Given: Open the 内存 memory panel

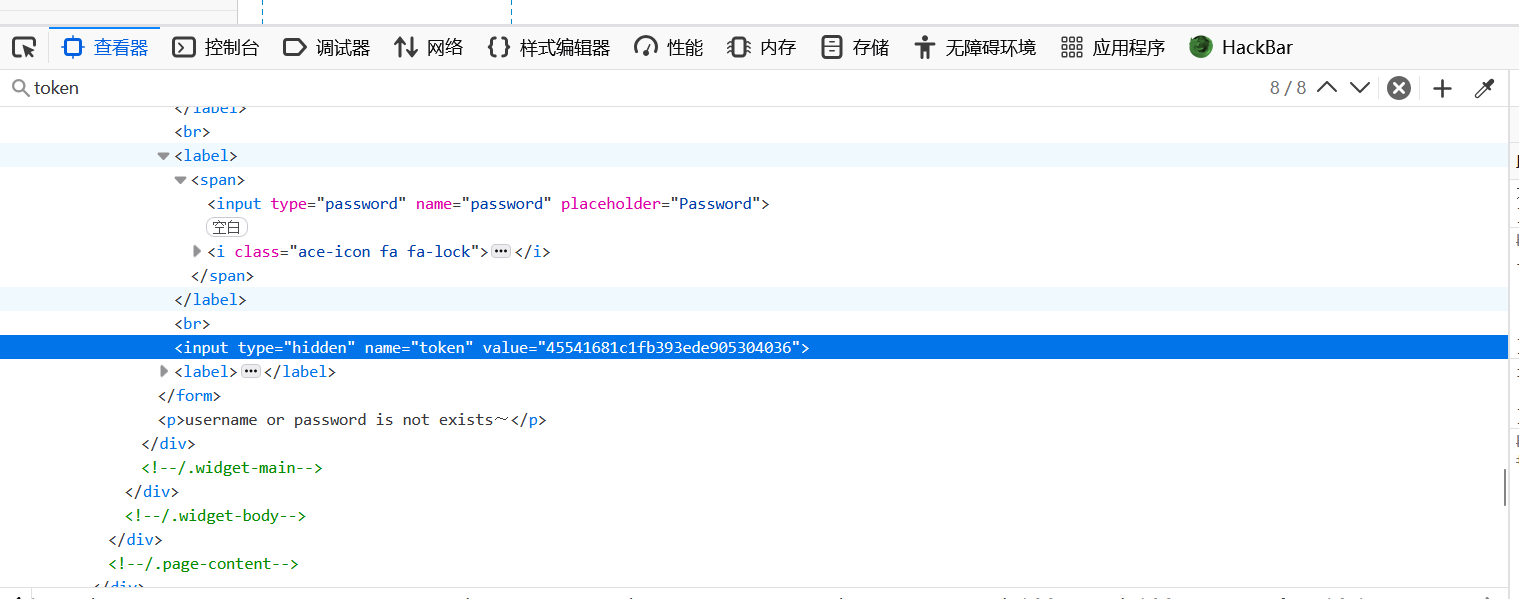Looking at the screenshot, I should [x=762, y=47].
